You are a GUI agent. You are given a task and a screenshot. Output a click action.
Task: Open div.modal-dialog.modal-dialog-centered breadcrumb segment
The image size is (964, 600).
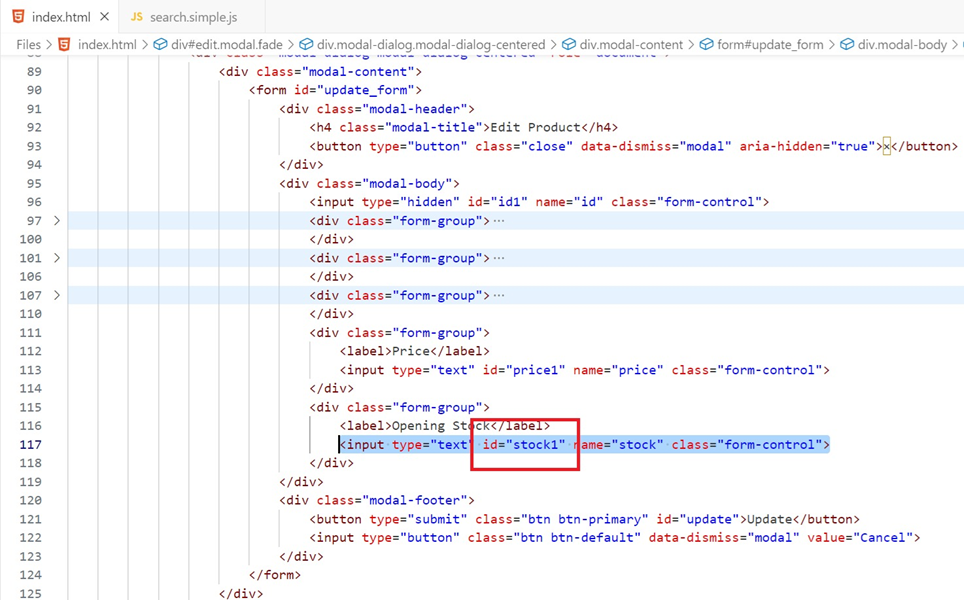pyautogui.click(x=430, y=44)
